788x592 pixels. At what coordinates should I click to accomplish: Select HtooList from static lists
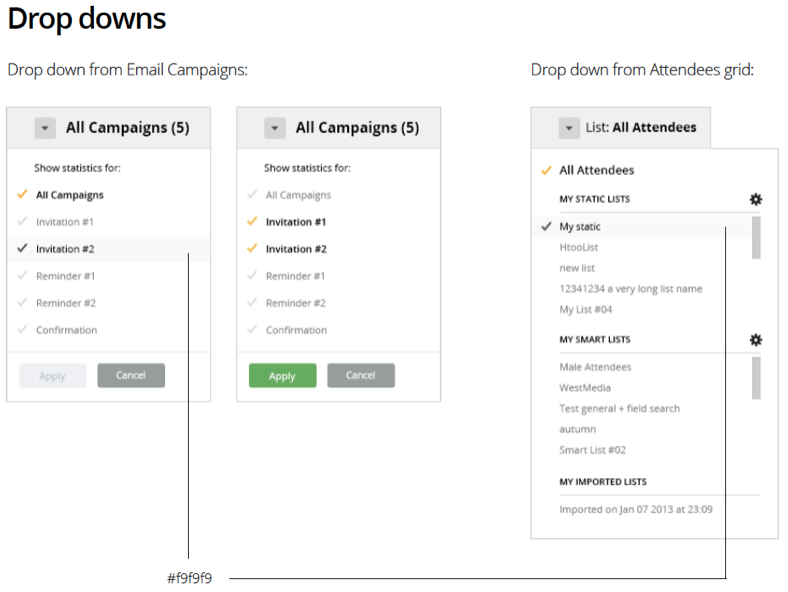(579, 247)
